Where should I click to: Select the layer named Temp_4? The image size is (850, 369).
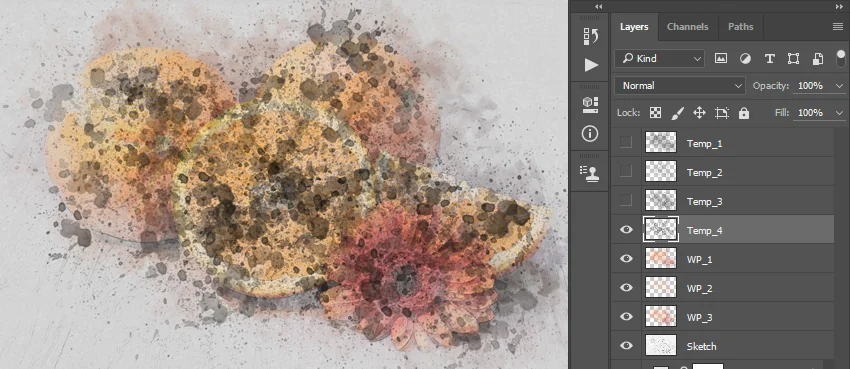[x=704, y=231]
